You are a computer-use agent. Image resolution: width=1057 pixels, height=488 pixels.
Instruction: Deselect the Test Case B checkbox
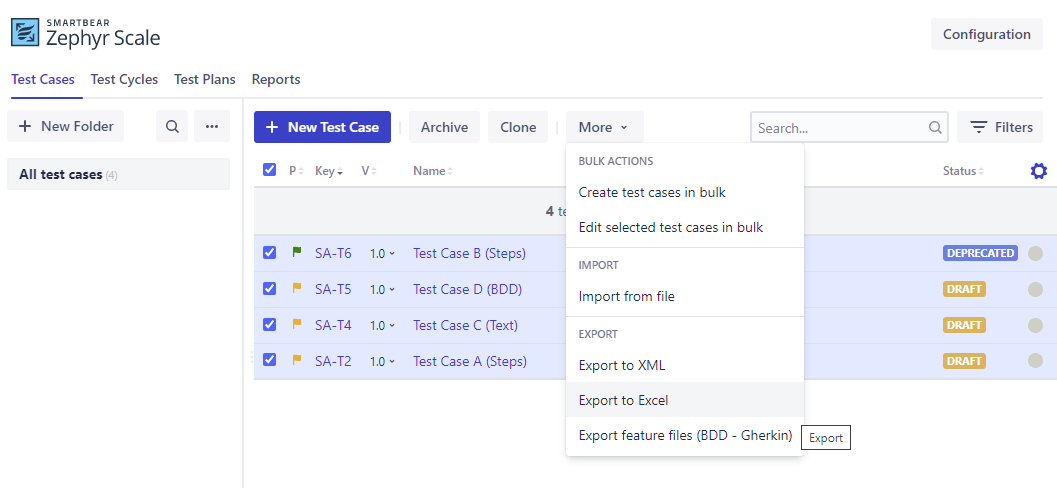pyautogui.click(x=269, y=253)
